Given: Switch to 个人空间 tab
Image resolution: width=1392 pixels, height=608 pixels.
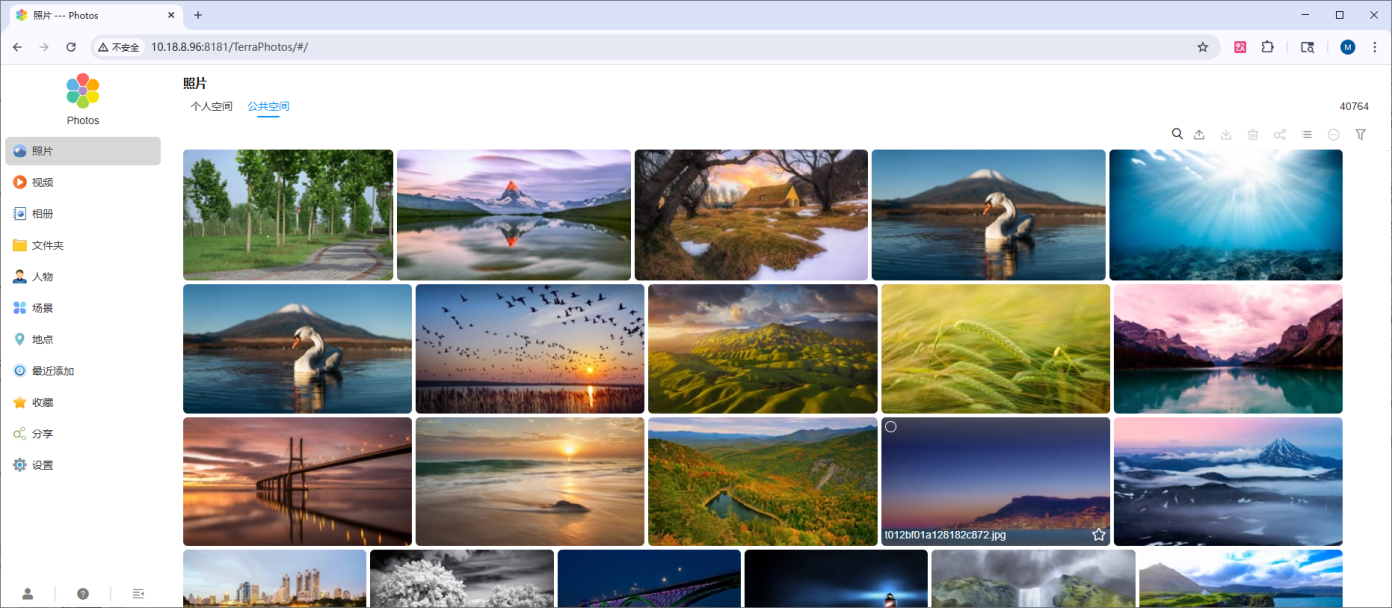Looking at the screenshot, I should click(211, 106).
